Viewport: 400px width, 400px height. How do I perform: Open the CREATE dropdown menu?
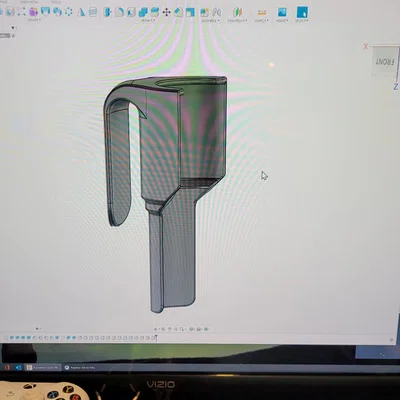click(x=34, y=20)
